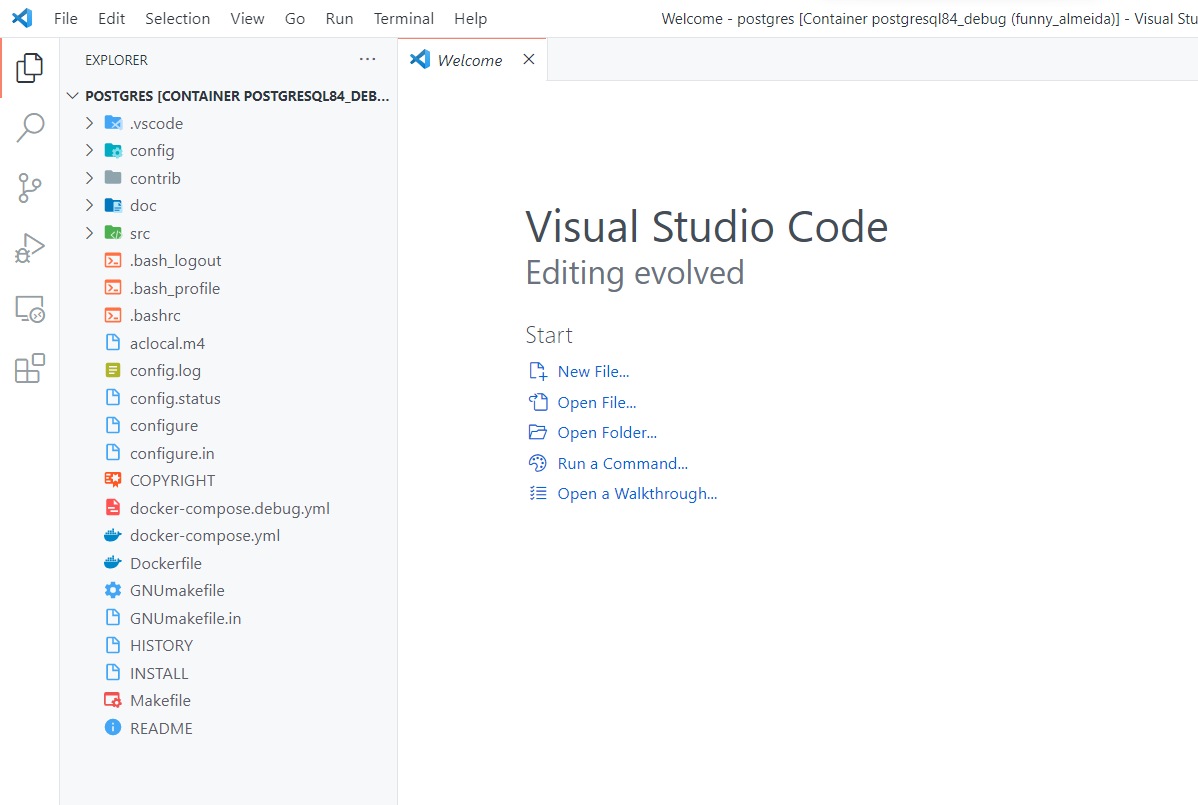Screen dimensions: 1198x805
Task: Open the Extensions view icon
Action: click(x=30, y=368)
